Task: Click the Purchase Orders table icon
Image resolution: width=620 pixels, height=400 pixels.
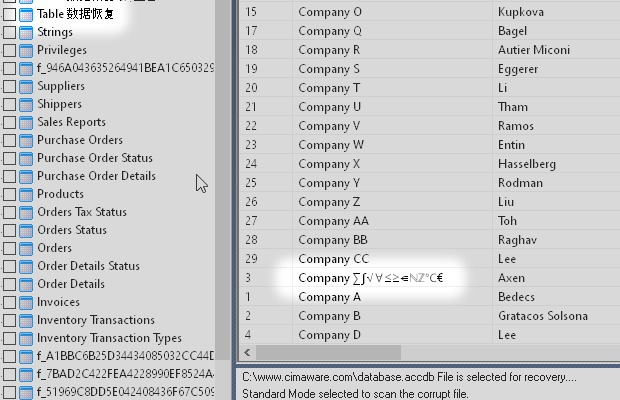Action: point(26,140)
